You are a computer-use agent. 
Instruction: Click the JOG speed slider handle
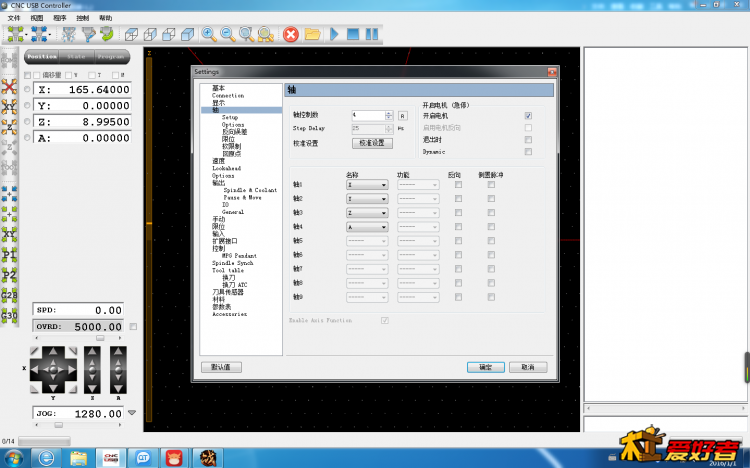tap(58, 424)
